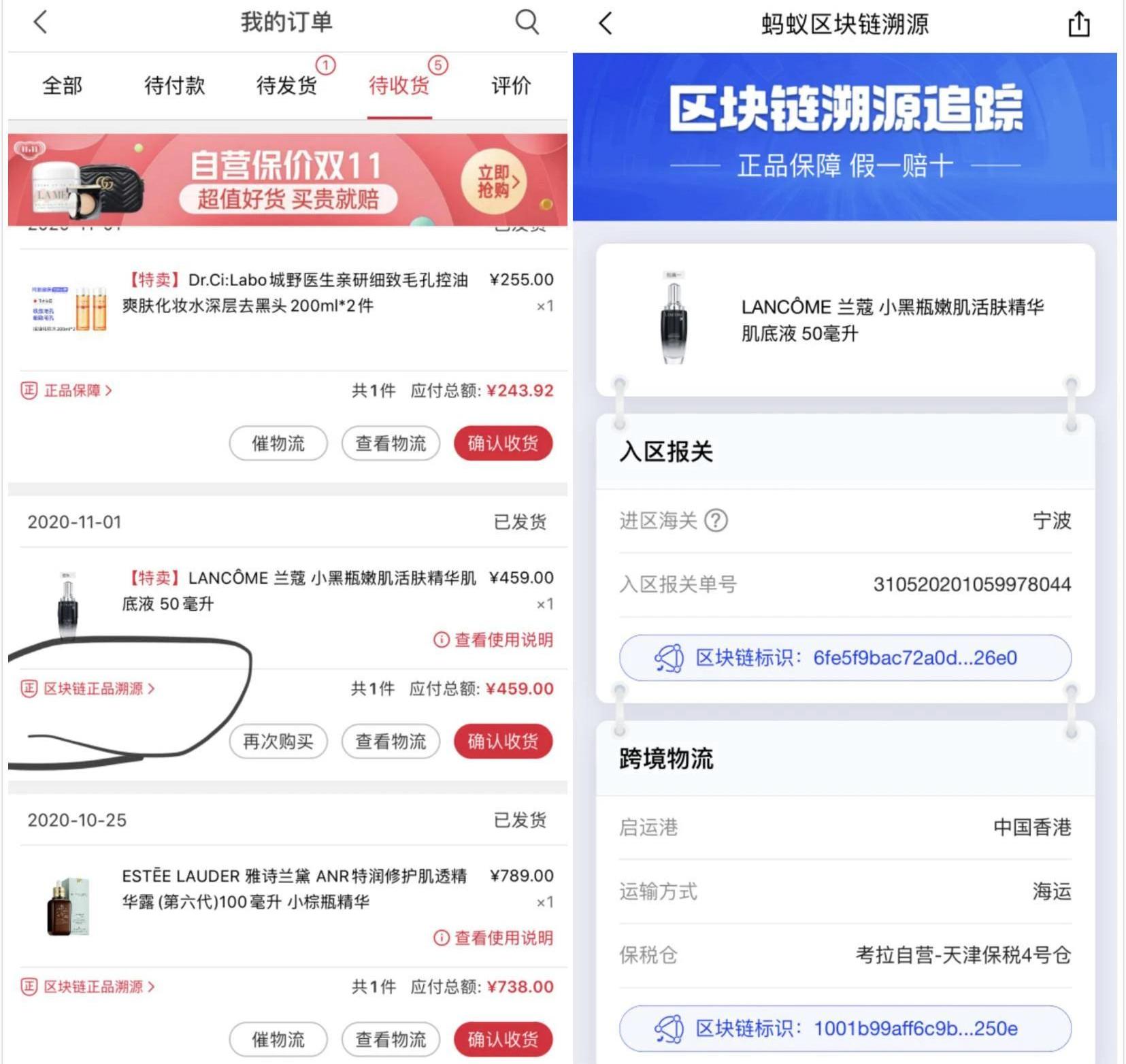The height and width of the screenshot is (1064, 1126).
Task: Open the 评价 tab
Action: click(511, 86)
